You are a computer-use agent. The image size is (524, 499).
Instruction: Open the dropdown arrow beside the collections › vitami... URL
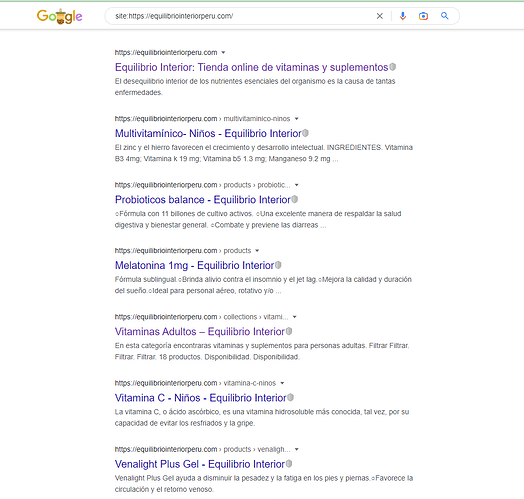pos(294,317)
